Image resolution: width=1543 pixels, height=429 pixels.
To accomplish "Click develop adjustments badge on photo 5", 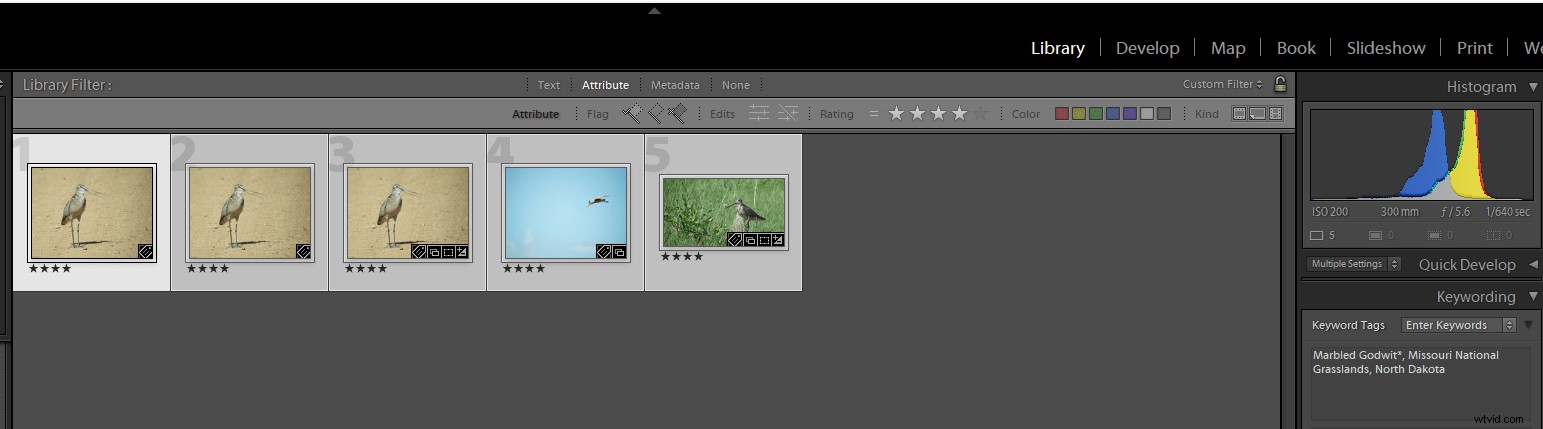I will click(778, 240).
